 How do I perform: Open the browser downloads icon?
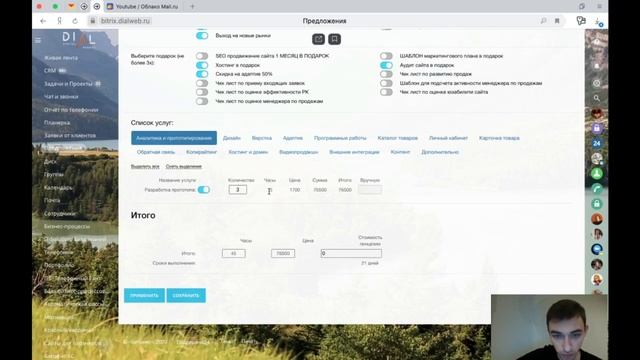tap(598, 22)
